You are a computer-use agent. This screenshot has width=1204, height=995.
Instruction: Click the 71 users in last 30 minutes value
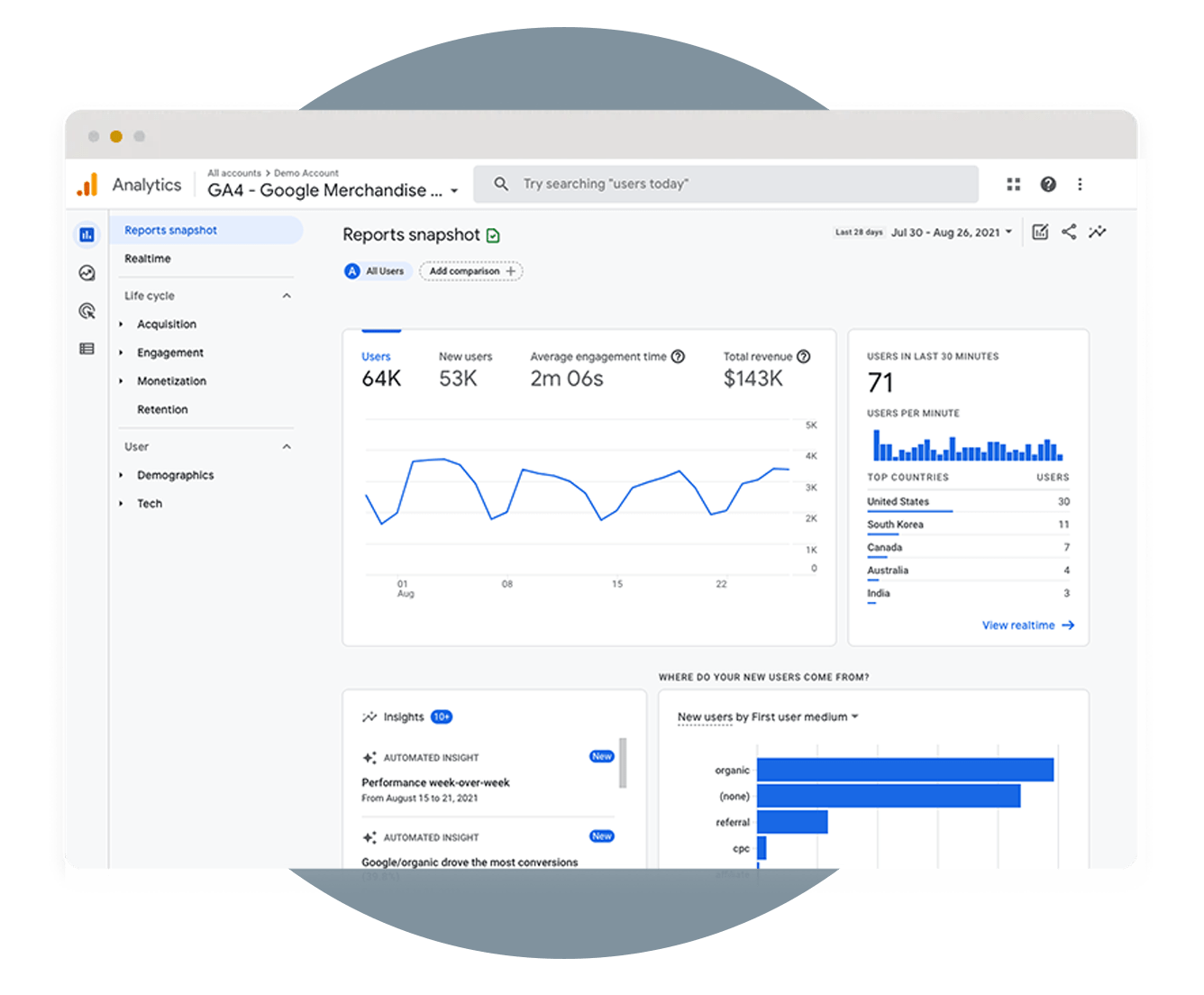[x=880, y=383]
